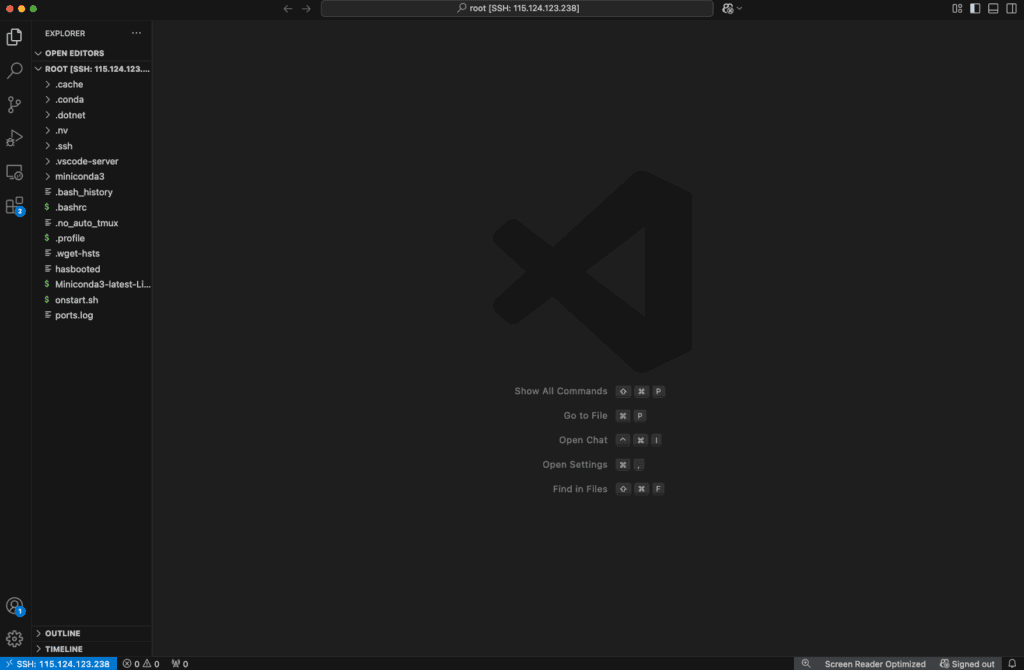
Task: Expand the .cache folder
Action: click(92, 84)
